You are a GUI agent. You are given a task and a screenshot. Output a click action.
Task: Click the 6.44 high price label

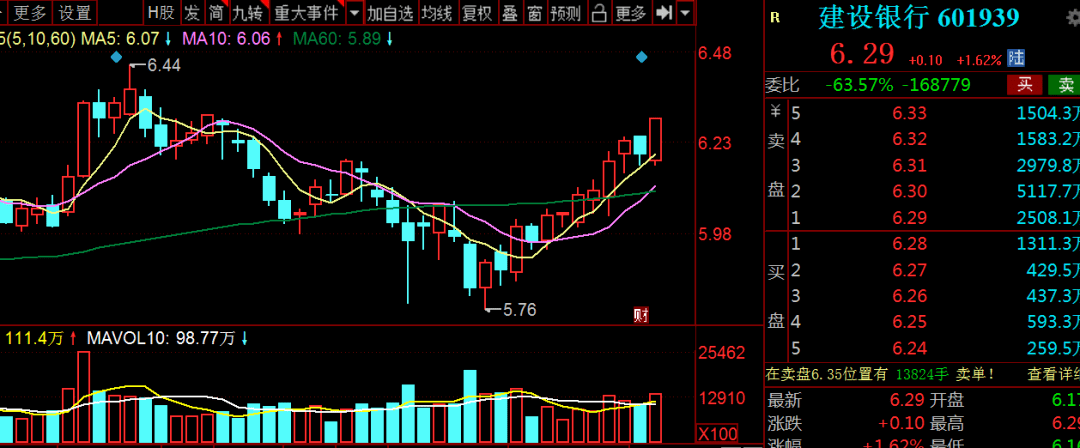(163, 65)
